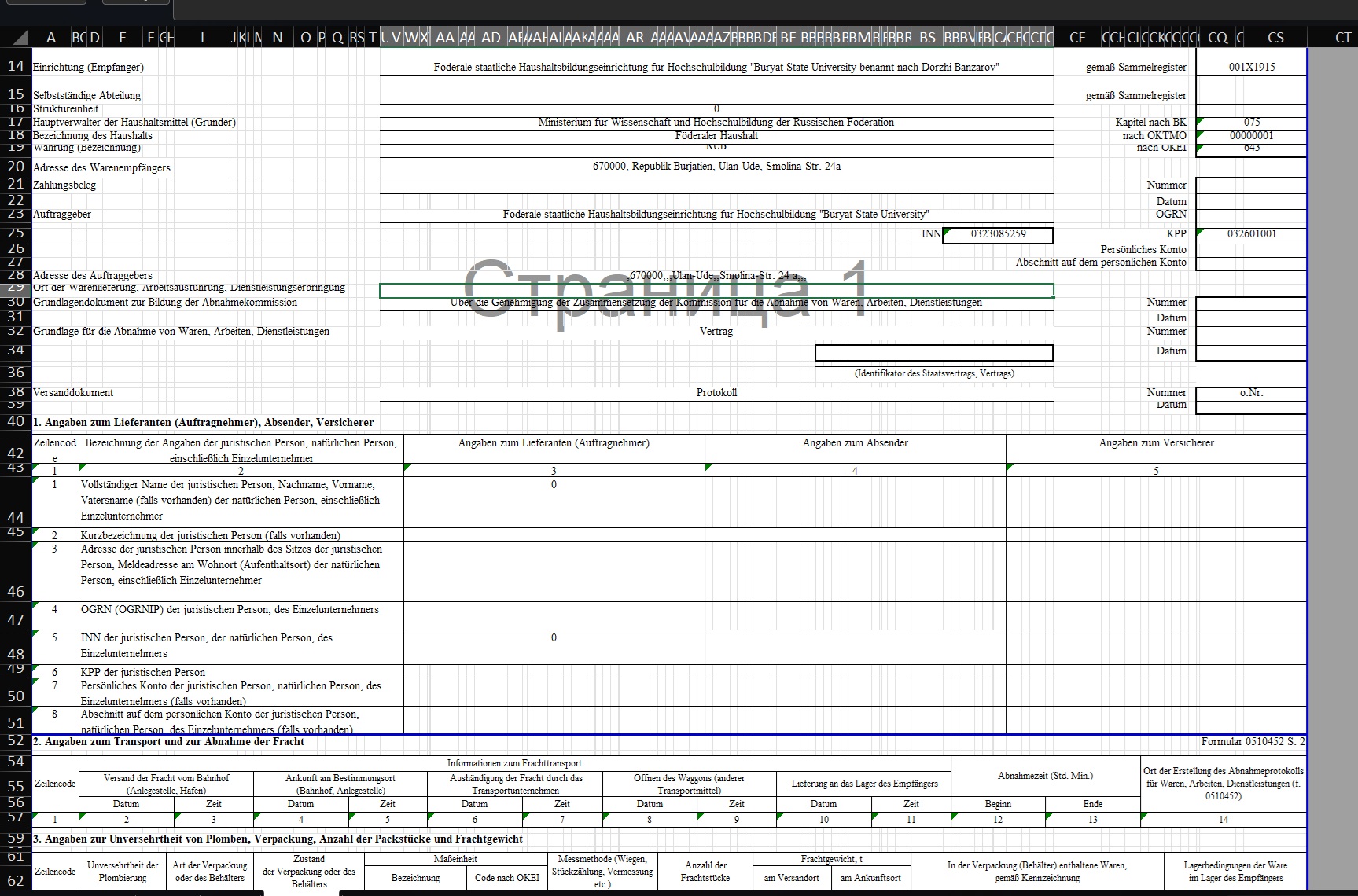Click the CS column header
This screenshot has width=1358, height=896.
1275,37
